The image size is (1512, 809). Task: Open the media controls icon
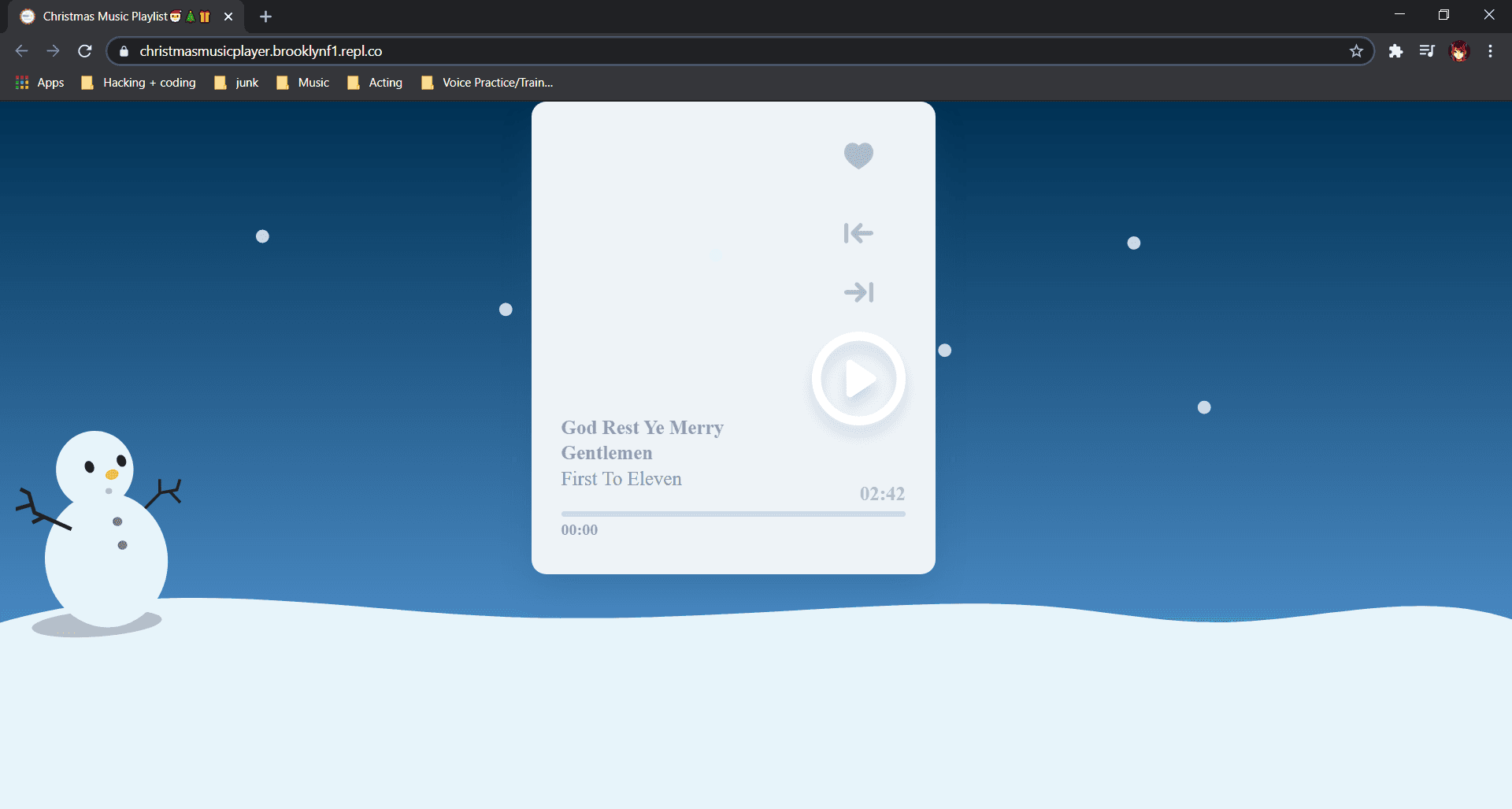pyautogui.click(x=1427, y=51)
